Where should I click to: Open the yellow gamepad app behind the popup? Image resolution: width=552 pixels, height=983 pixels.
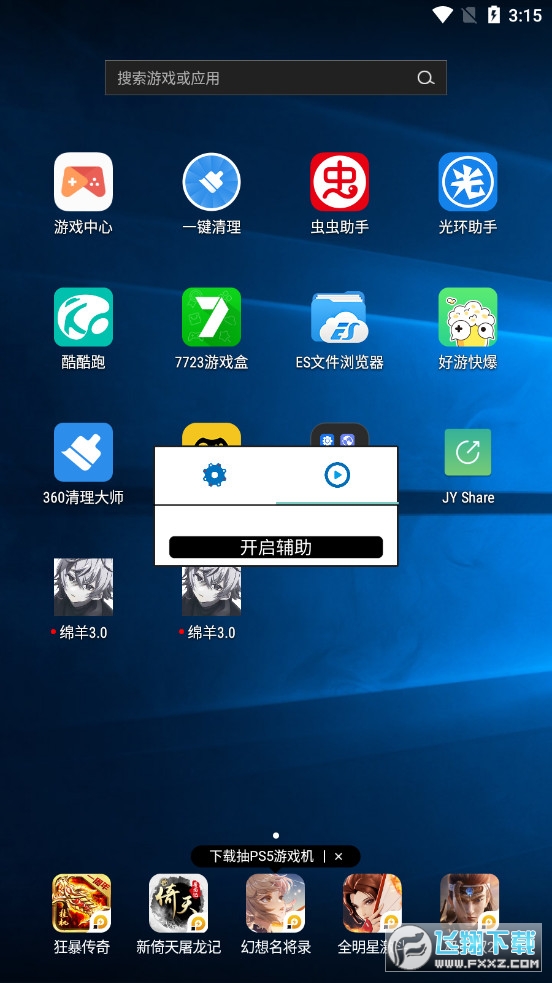(x=211, y=434)
